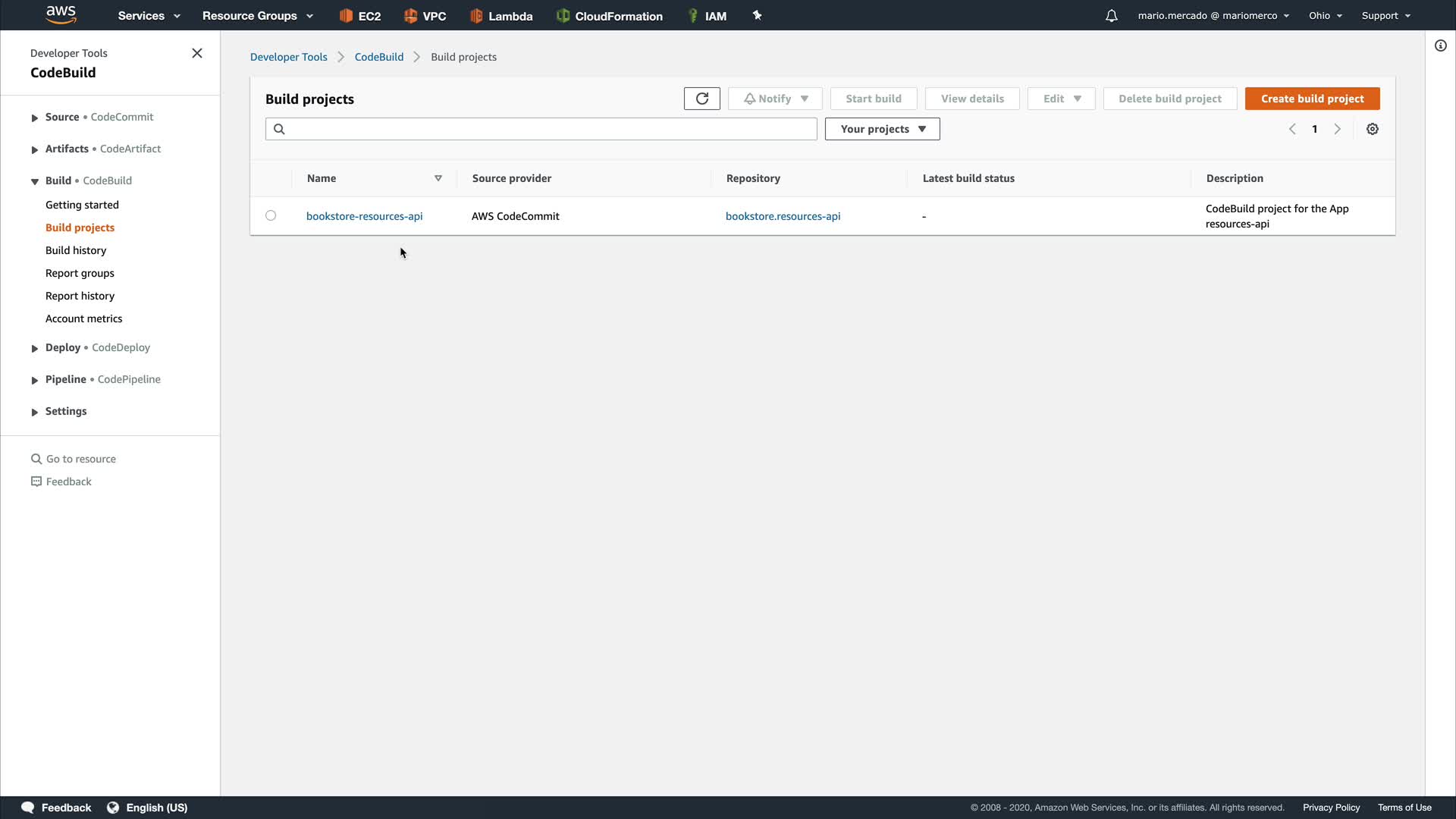Screen dimensions: 1456x819
Task: Go to Build history in sidebar
Action: click(x=76, y=250)
